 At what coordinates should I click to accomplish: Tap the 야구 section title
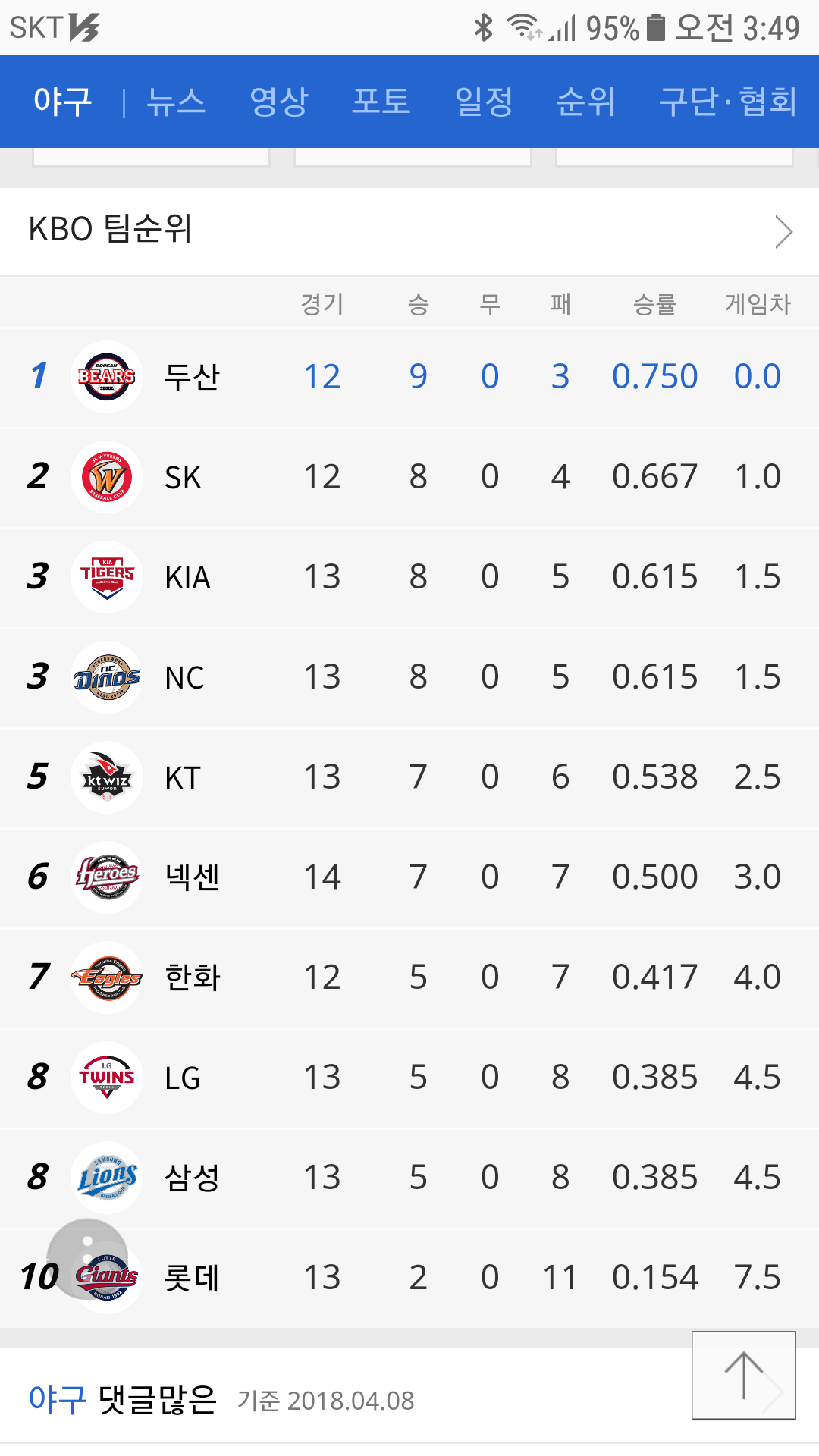(62, 102)
